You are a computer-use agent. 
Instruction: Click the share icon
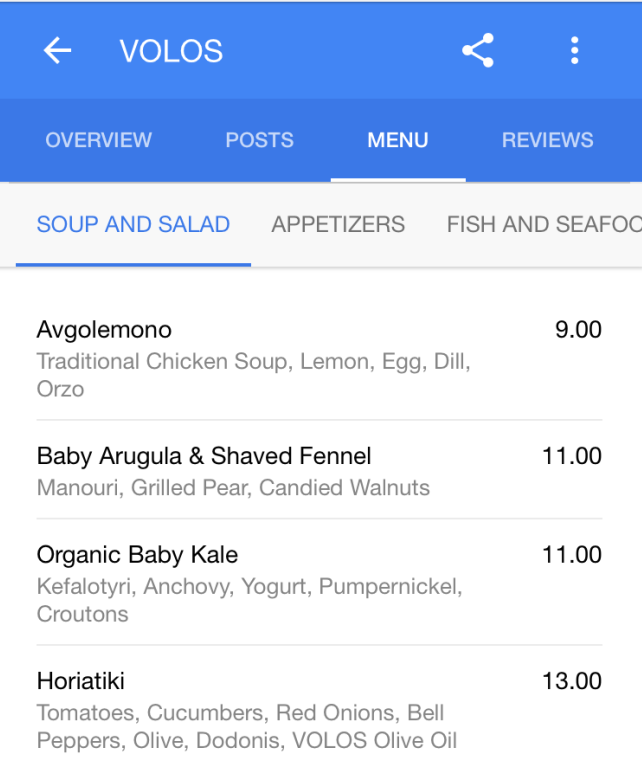[x=478, y=51]
